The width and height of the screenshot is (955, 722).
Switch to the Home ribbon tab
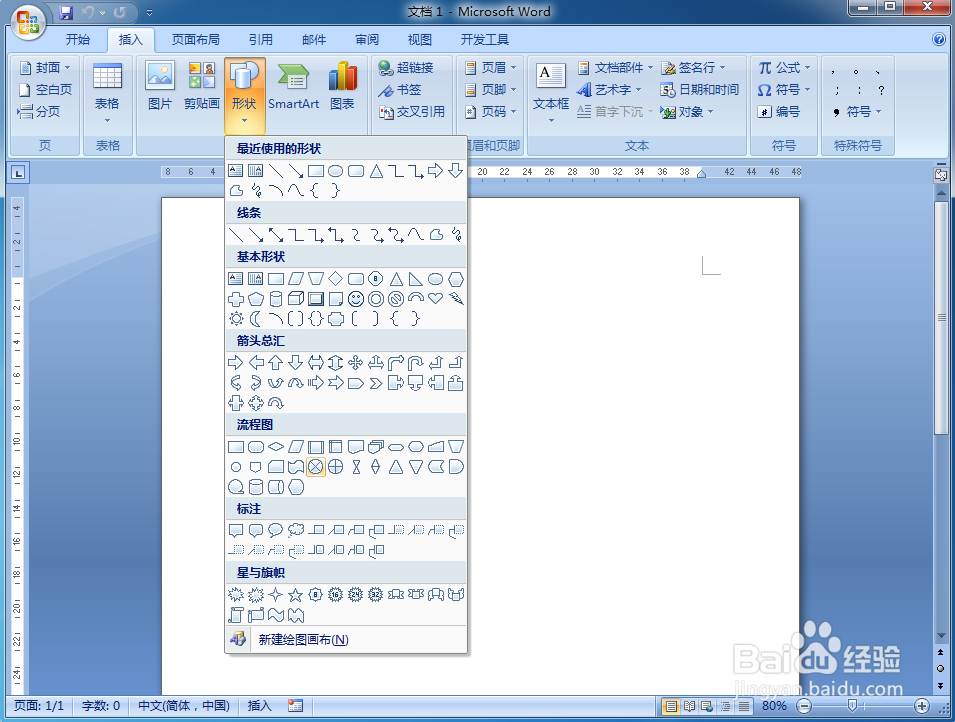point(78,40)
